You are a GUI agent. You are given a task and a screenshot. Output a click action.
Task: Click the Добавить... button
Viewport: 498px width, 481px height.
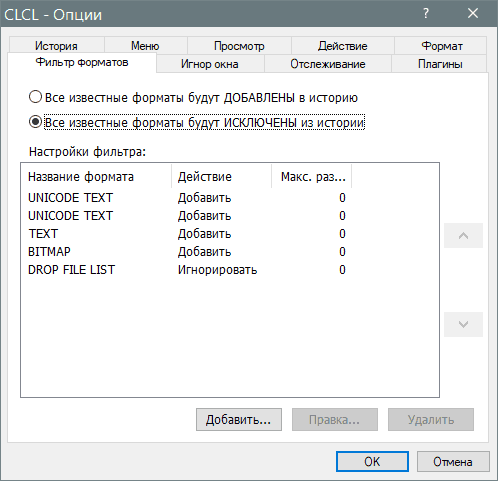(x=239, y=420)
